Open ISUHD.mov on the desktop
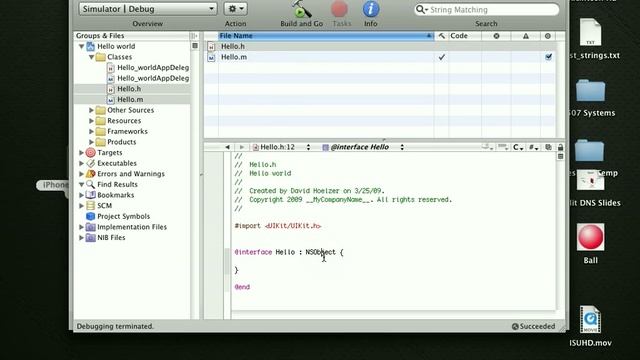 click(x=590, y=320)
